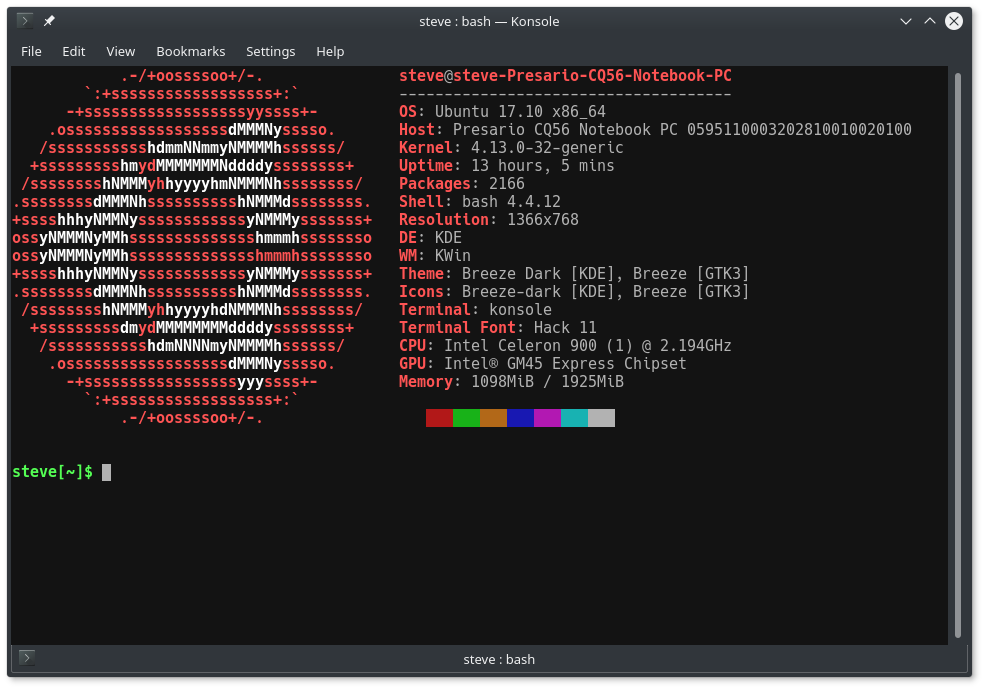The height and width of the screenshot is (690, 985).
Task: Click the red color swatch in neofetch output
Action: coord(439,417)
